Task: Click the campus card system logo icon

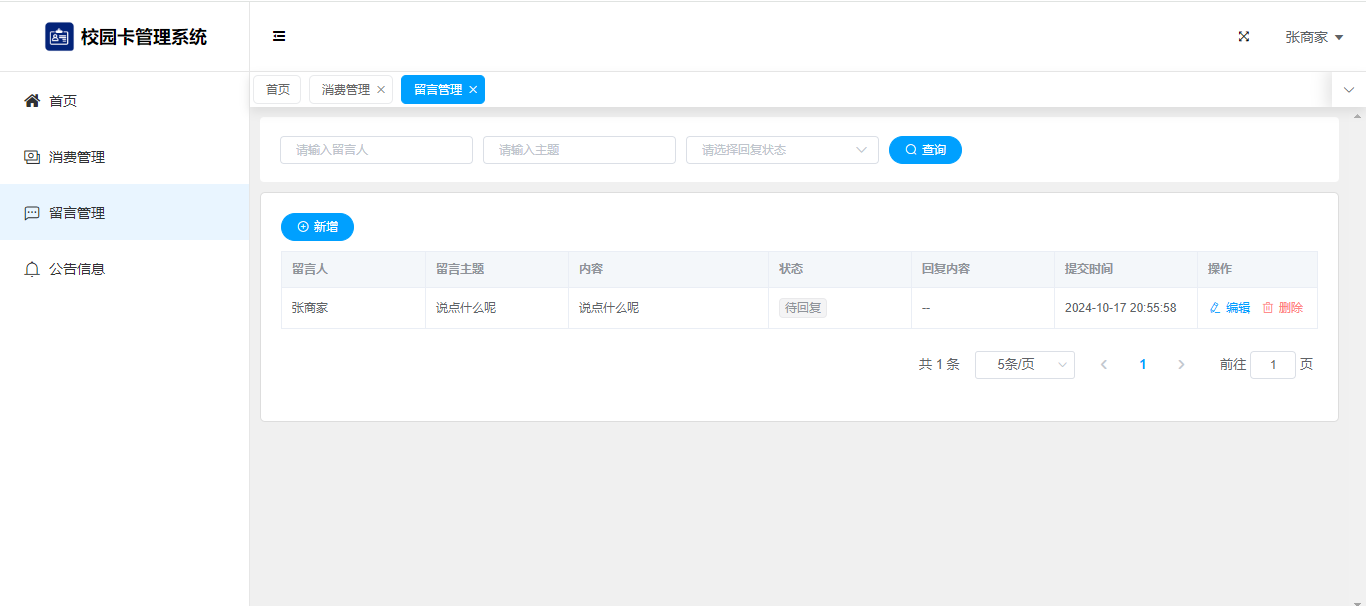Action: pos(59,37)
